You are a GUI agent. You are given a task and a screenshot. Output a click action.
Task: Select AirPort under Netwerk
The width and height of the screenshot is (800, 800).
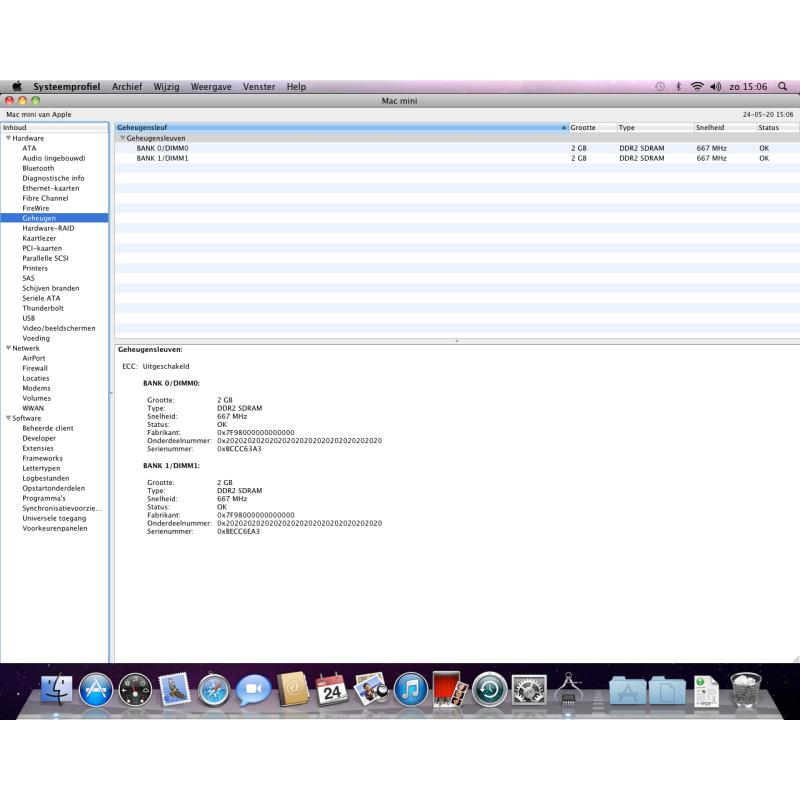tap(34, 358)
